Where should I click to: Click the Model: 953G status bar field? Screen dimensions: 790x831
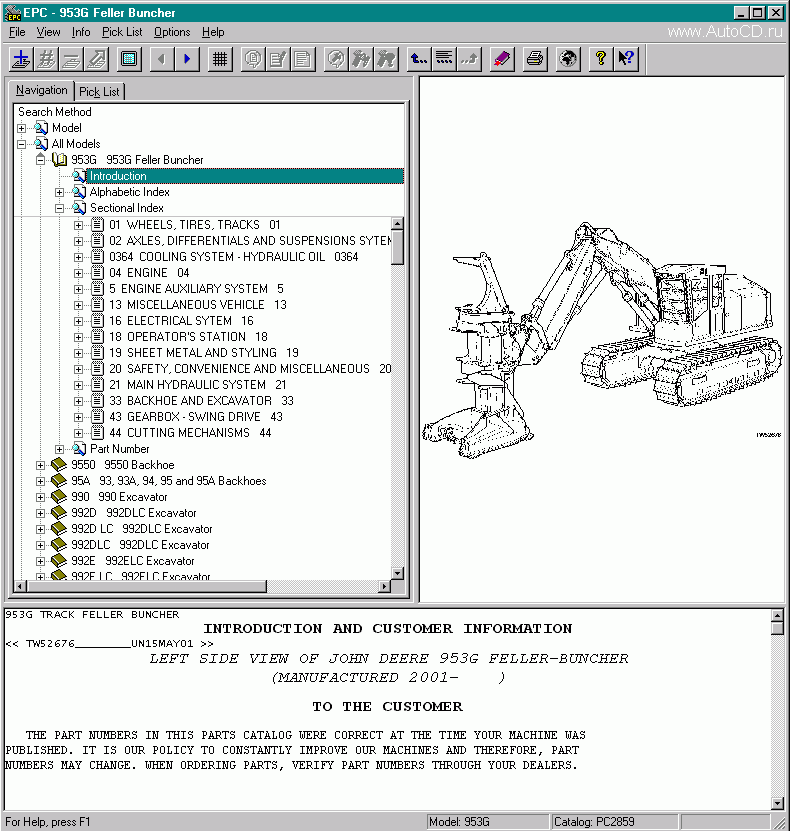(487, 822)
